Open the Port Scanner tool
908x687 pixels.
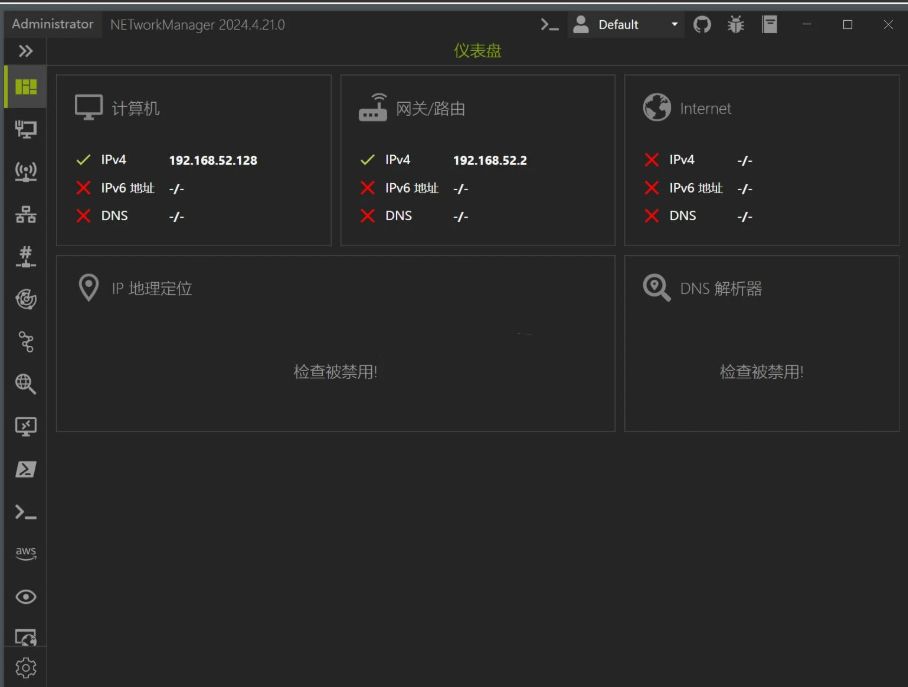pos(25,256)
